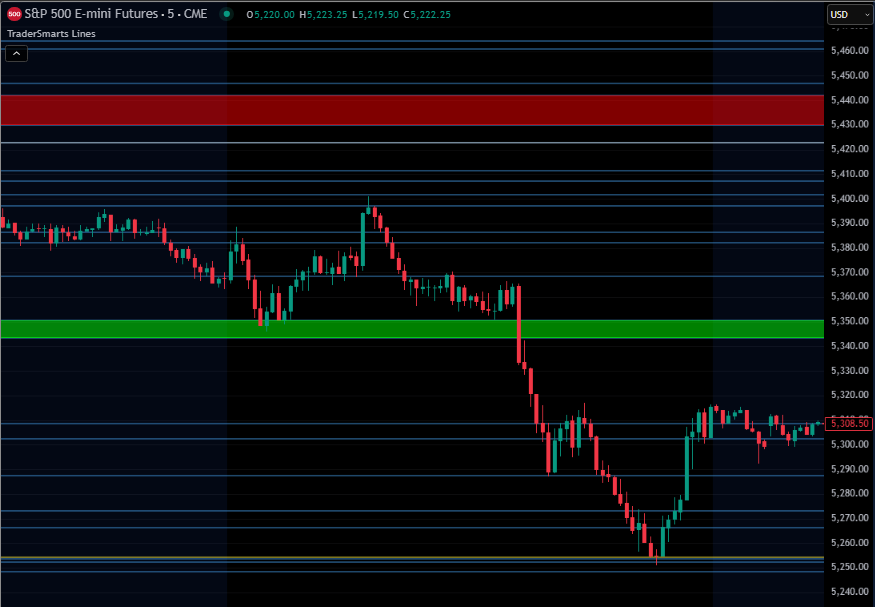Click the red resistance zone band
This screenshot has height=607, width=875.
[x=411, y=110]
